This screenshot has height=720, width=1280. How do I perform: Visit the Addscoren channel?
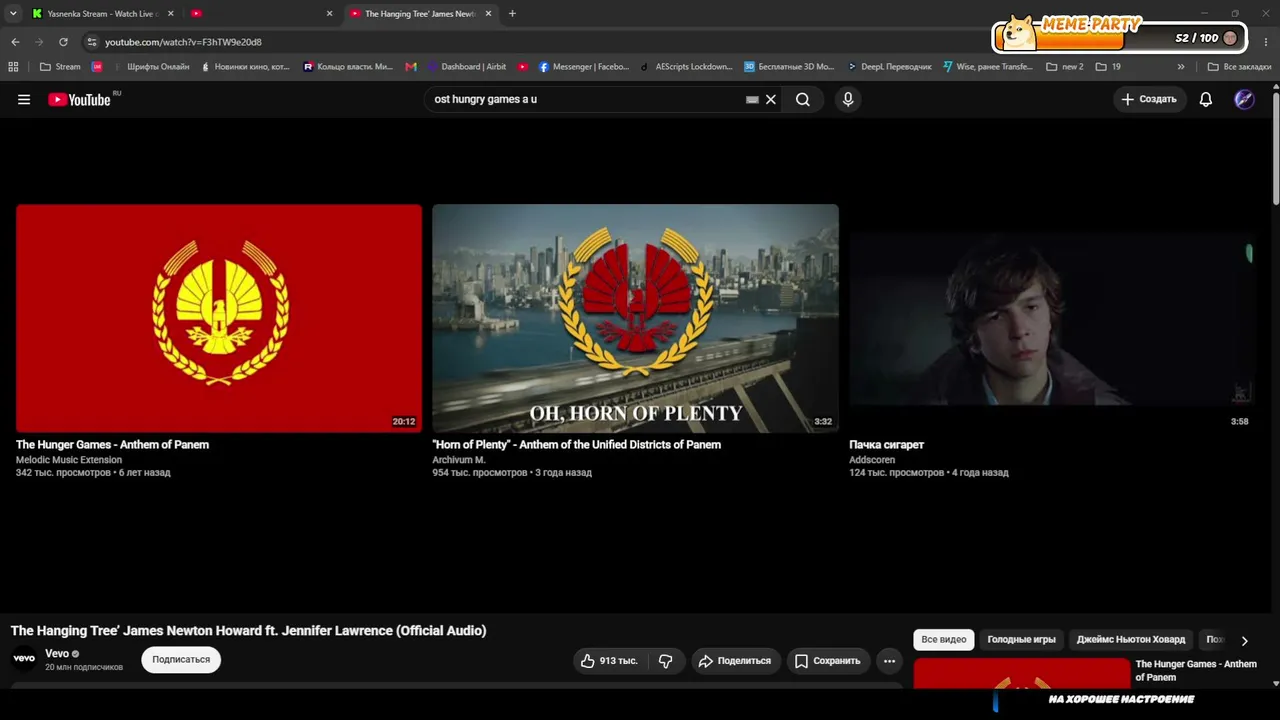tap(872, 460)
